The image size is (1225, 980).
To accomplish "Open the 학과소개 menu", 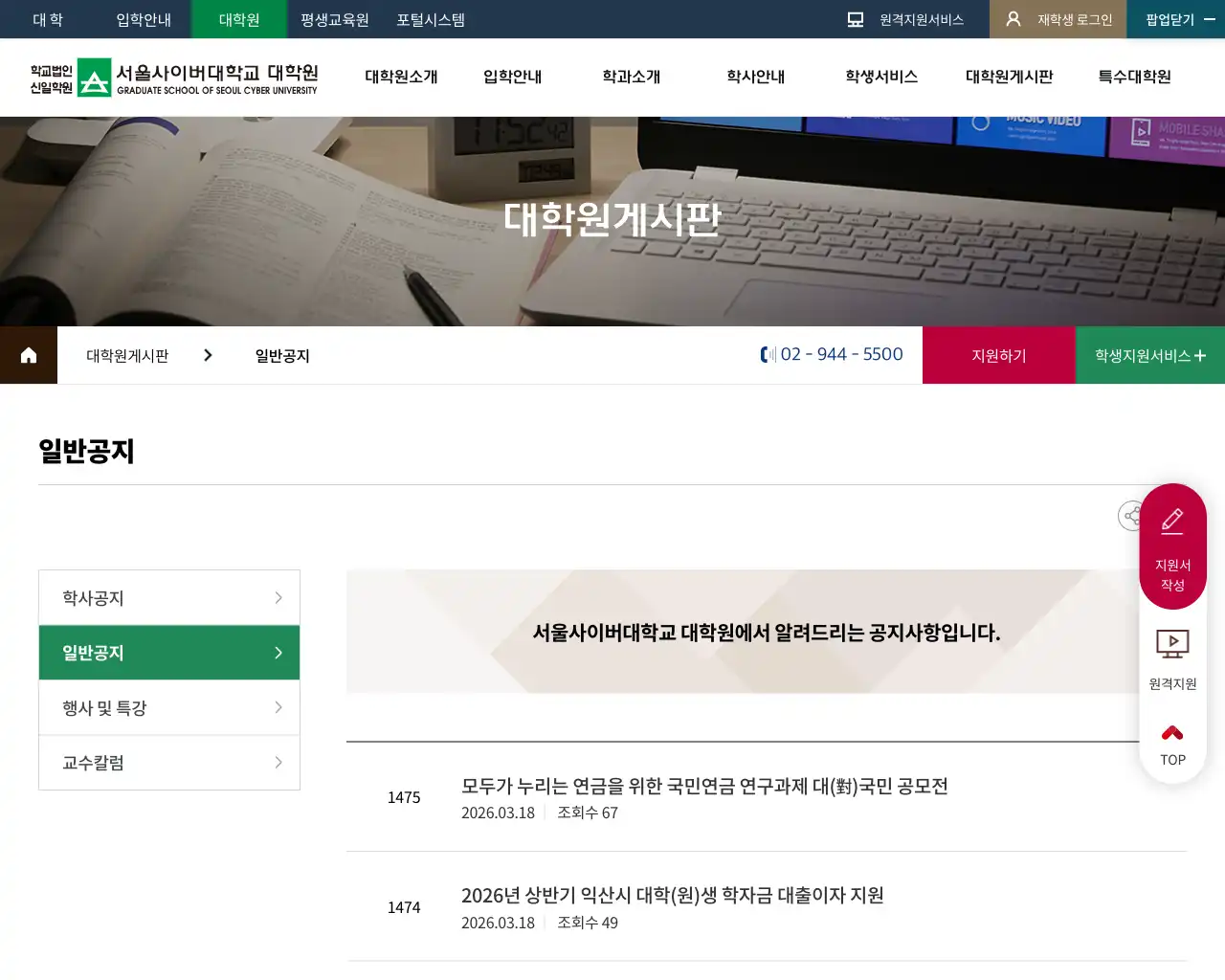I will tap(630, 78).
